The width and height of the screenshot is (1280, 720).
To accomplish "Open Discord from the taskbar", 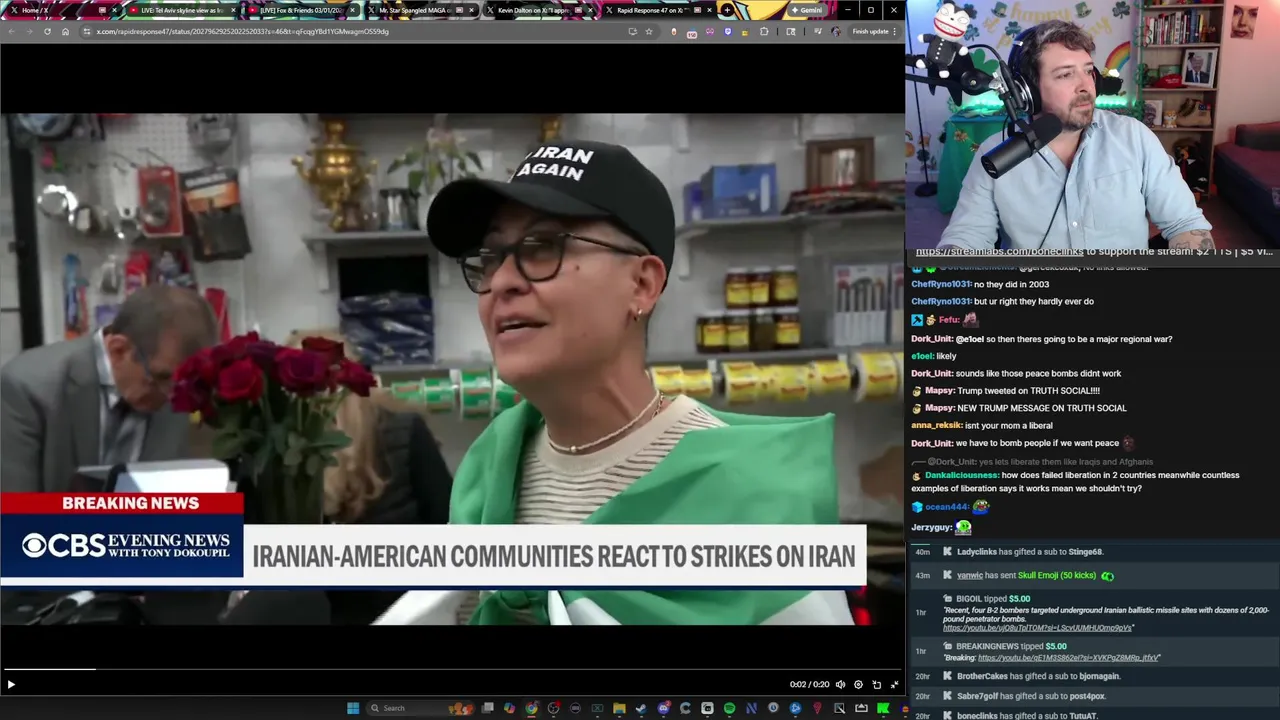I will coord(663,708).
